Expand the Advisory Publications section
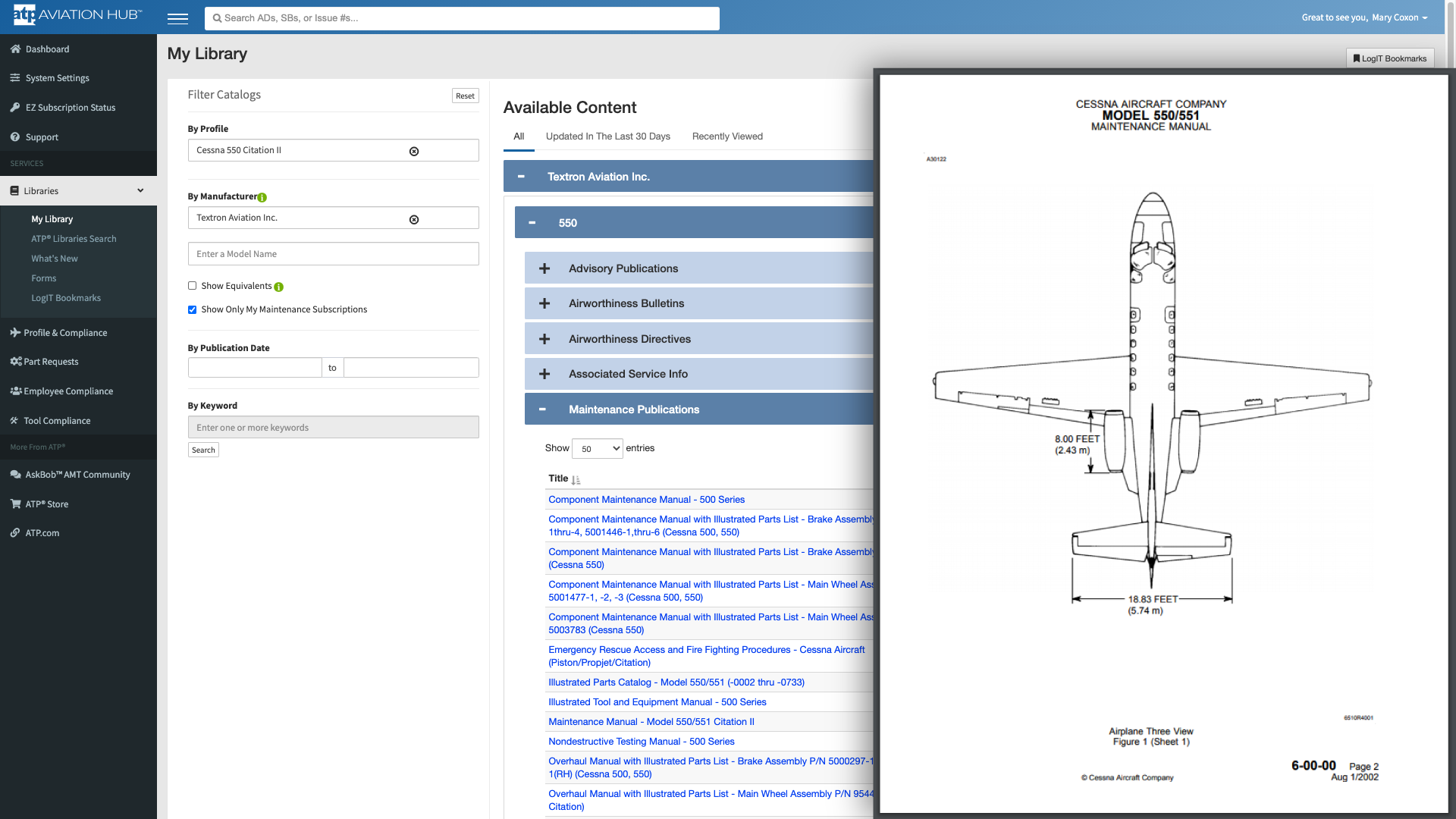This screenshot has height=819, width=1456. click(x=544, y=268)
